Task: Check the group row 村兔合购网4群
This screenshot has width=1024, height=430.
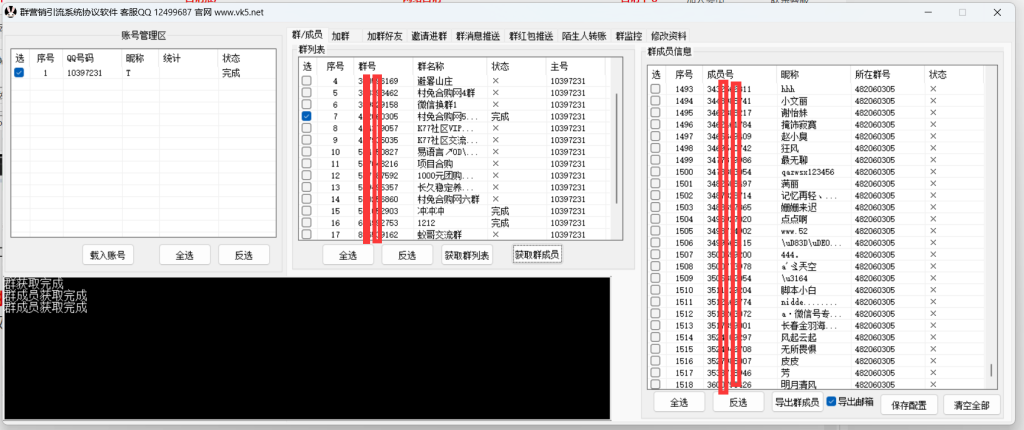Action: click(x=306, y=93)
